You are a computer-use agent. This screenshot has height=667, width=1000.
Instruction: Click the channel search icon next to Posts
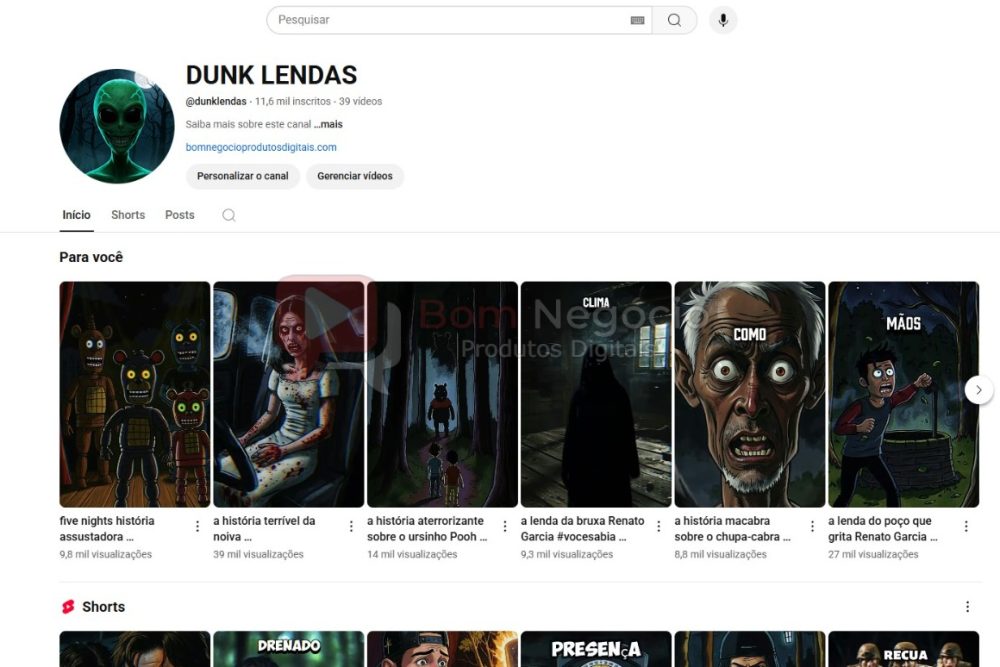pos(229,215)
